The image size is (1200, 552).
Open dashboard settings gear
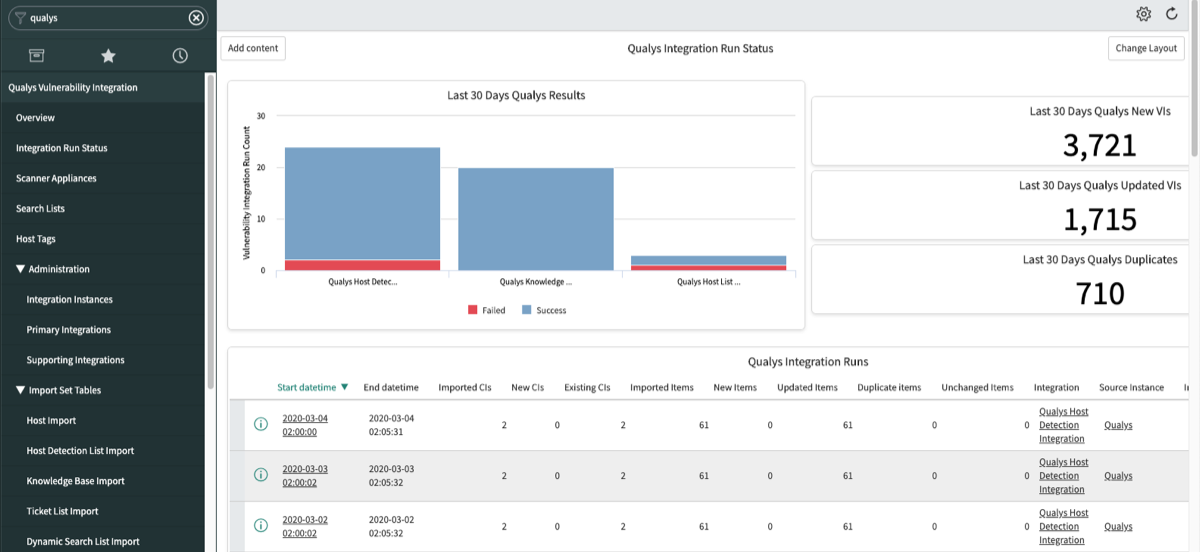tap(1144, 14)
